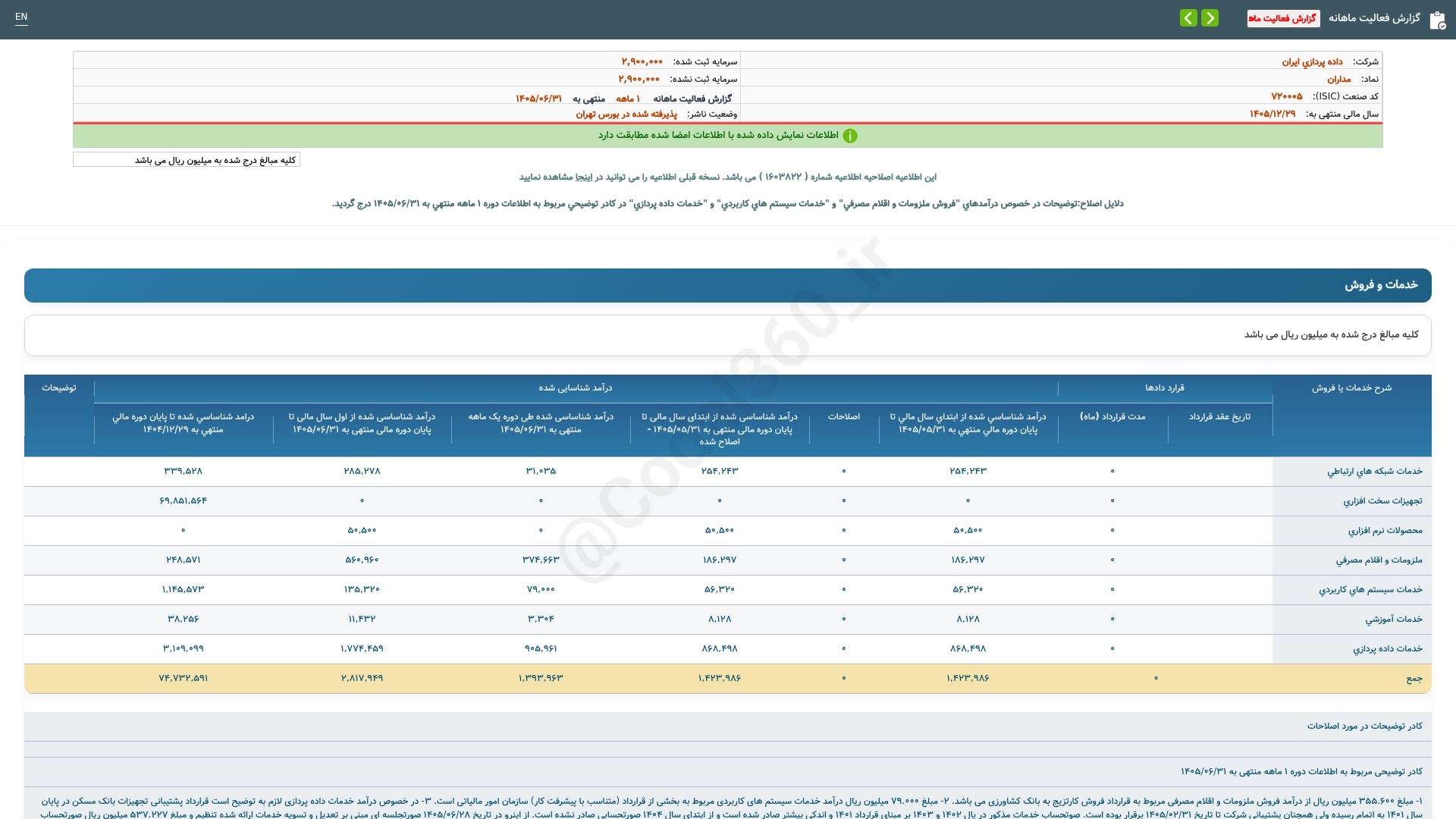Image resolution: width=1456 pixels, height=819 pixels.
Task: Click the red 'گزارش فعالیت ماه' label button
Action: (1283, 18)
